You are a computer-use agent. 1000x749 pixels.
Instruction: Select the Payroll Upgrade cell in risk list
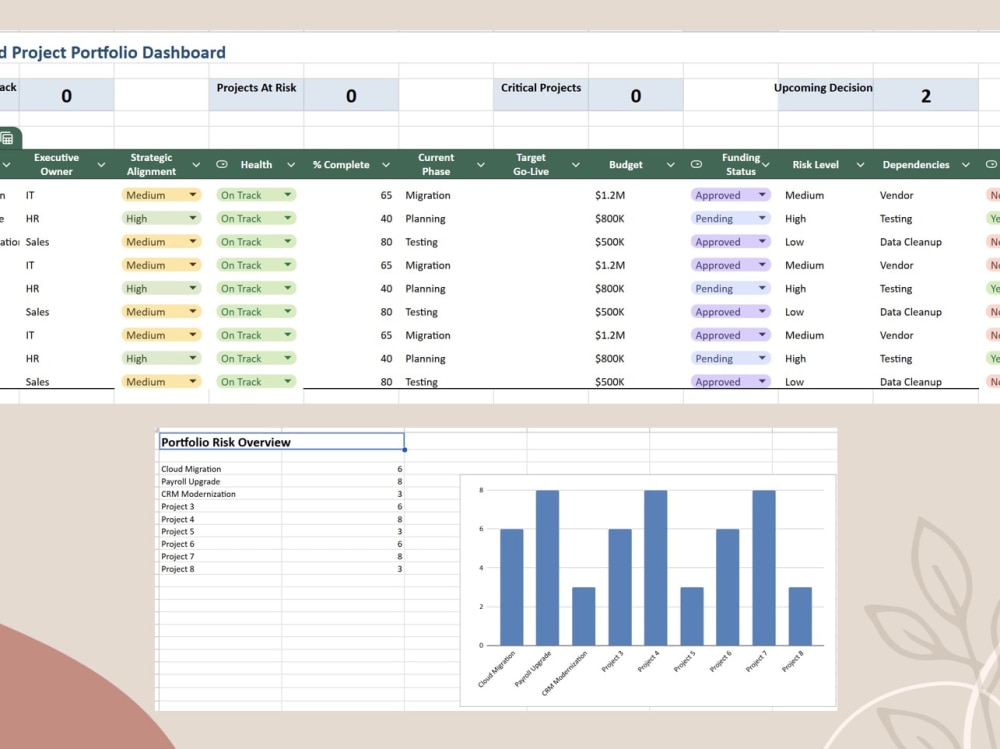point(220,482)
